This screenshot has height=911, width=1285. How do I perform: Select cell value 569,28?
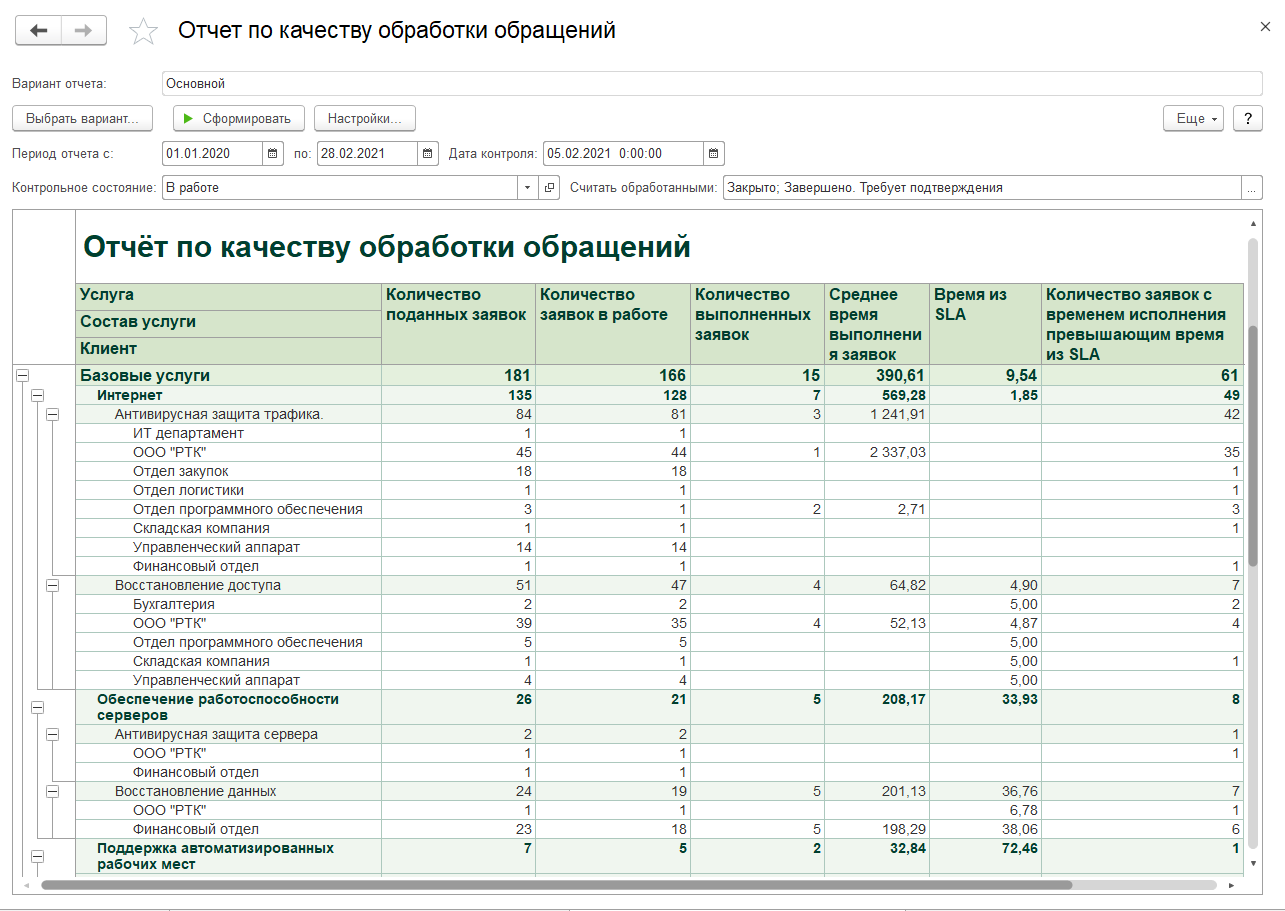tap(877, 395)
